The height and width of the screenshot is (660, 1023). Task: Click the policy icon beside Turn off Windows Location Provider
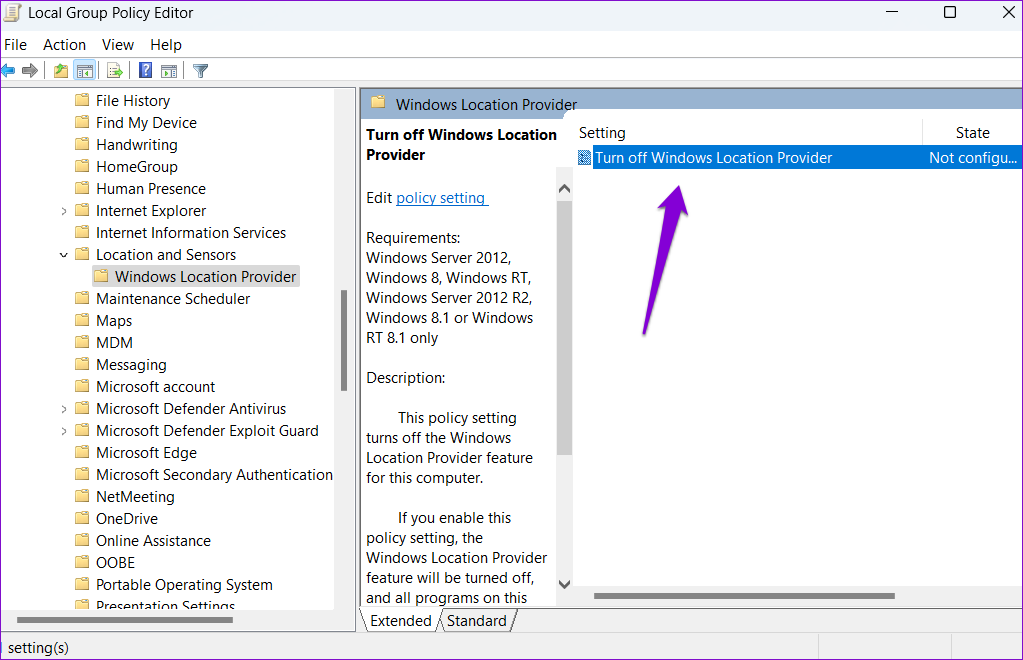point(585,158)
